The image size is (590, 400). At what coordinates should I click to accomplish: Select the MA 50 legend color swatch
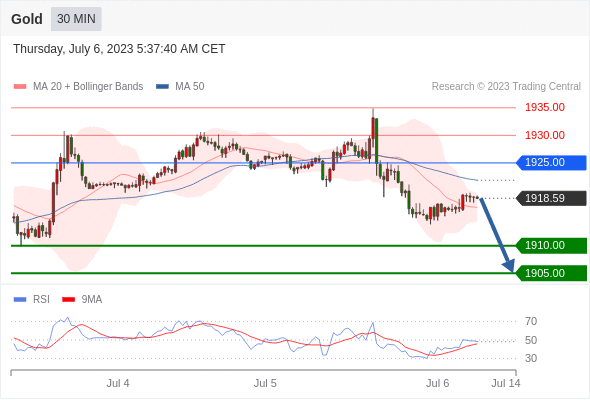point(162,87)
